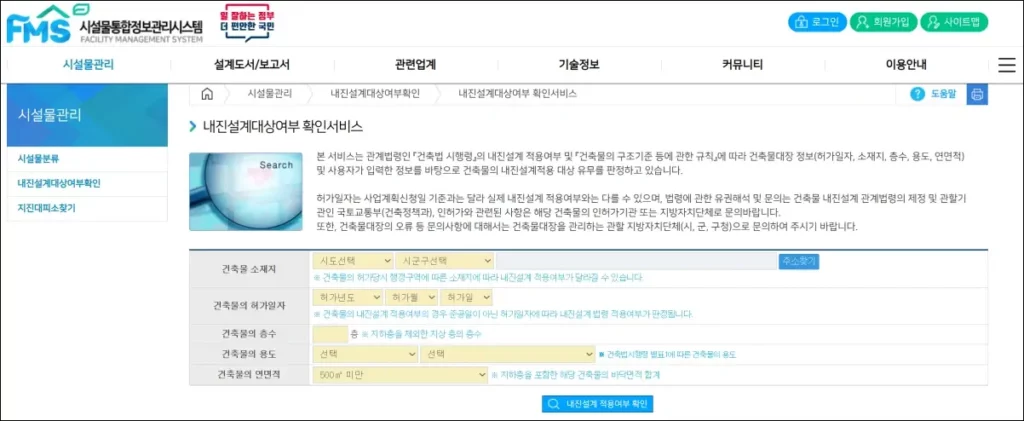1024x421 pixels.
Task: Click the page title 내진설계대상여부 확인서비스
Action: tap(283, 126)
